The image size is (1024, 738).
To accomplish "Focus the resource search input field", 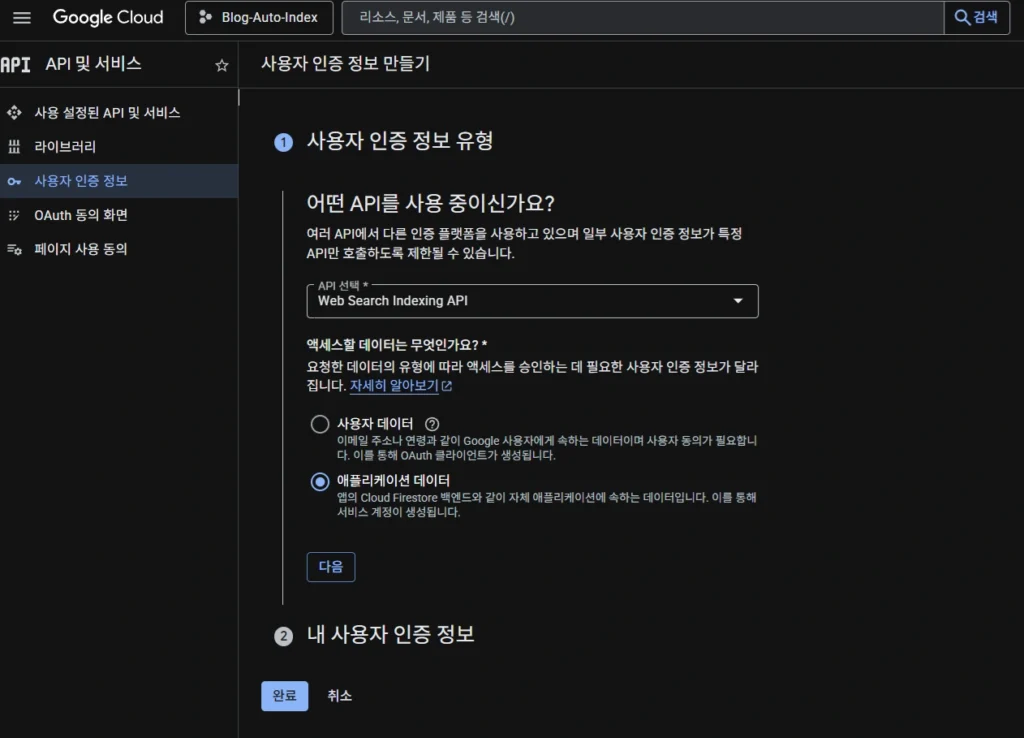I will pos(643,18).
